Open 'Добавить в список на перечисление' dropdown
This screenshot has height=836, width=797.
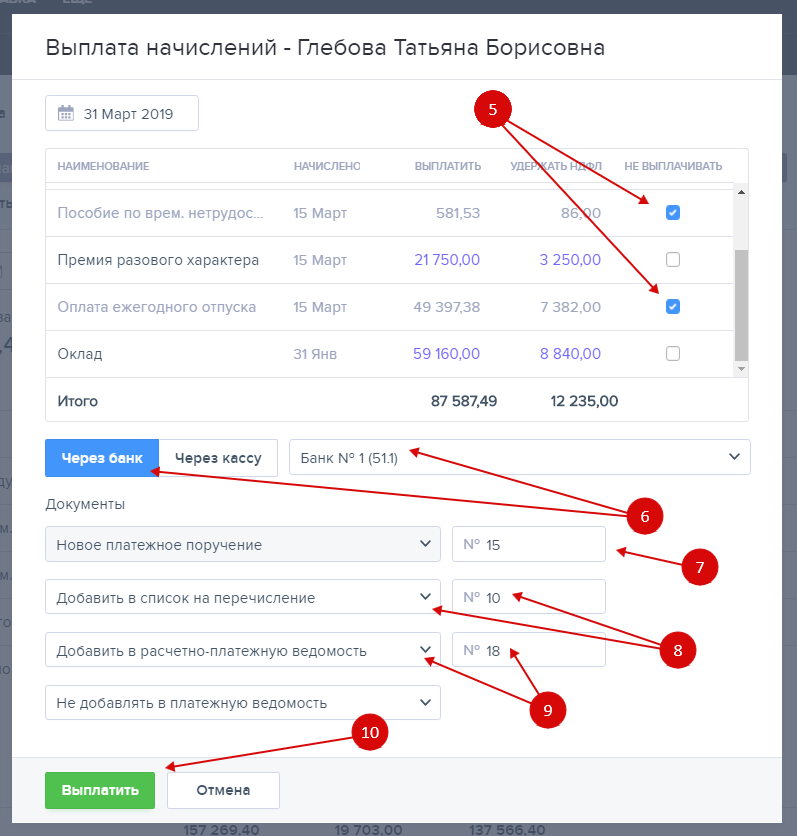(x=242, y=598)
